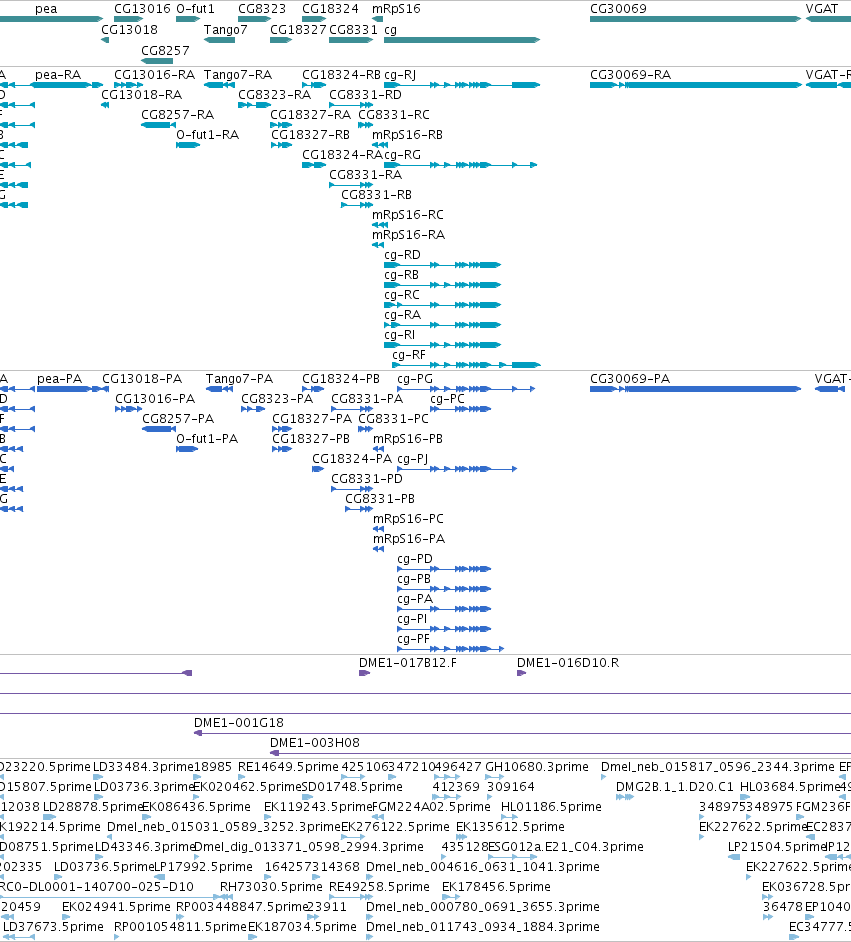Select the DME1-016D10.R clone marker

pyautogui.click(x=521, y=673)
